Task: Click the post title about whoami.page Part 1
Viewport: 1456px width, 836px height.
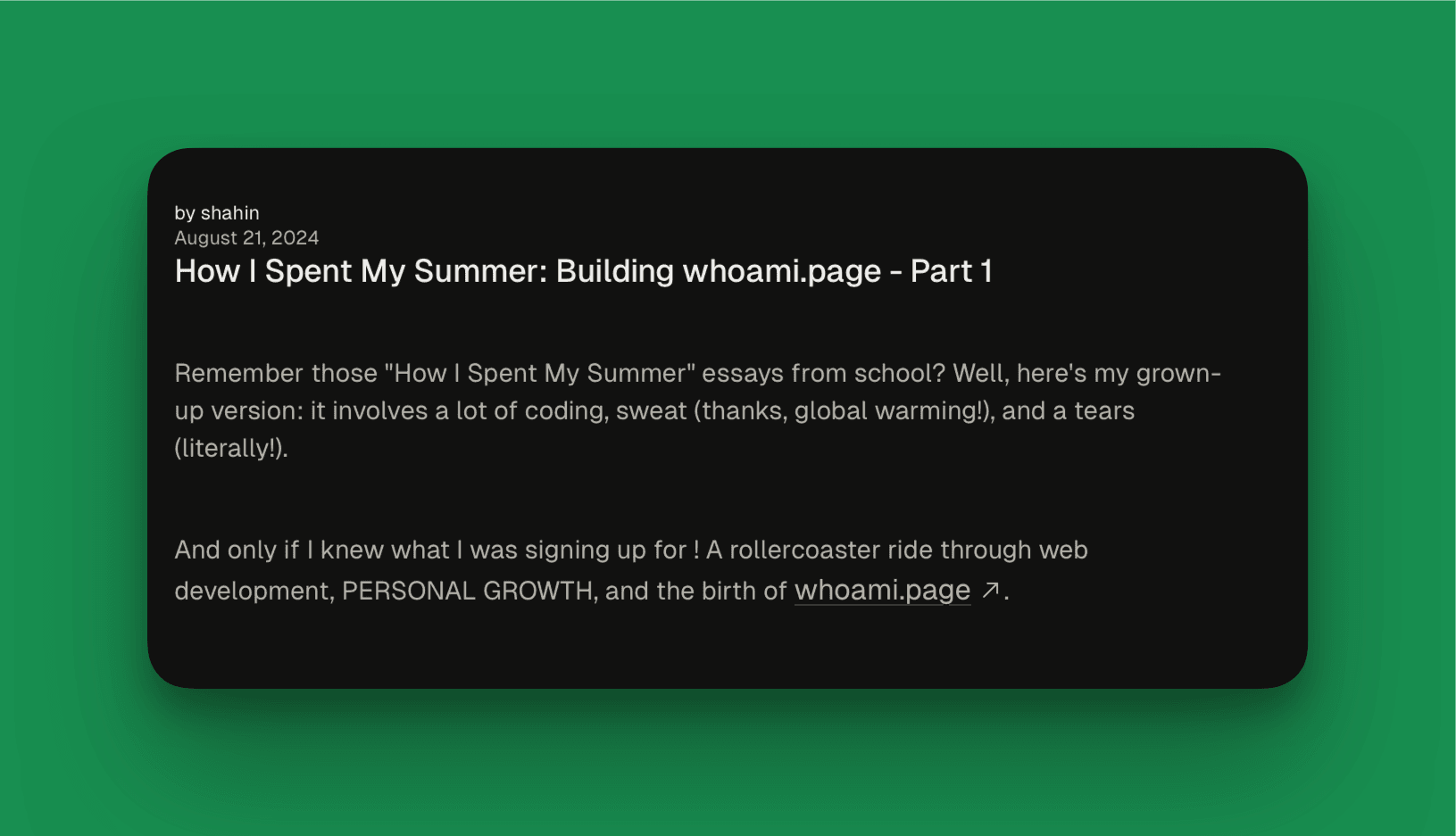Action: [x=584, y=271]
